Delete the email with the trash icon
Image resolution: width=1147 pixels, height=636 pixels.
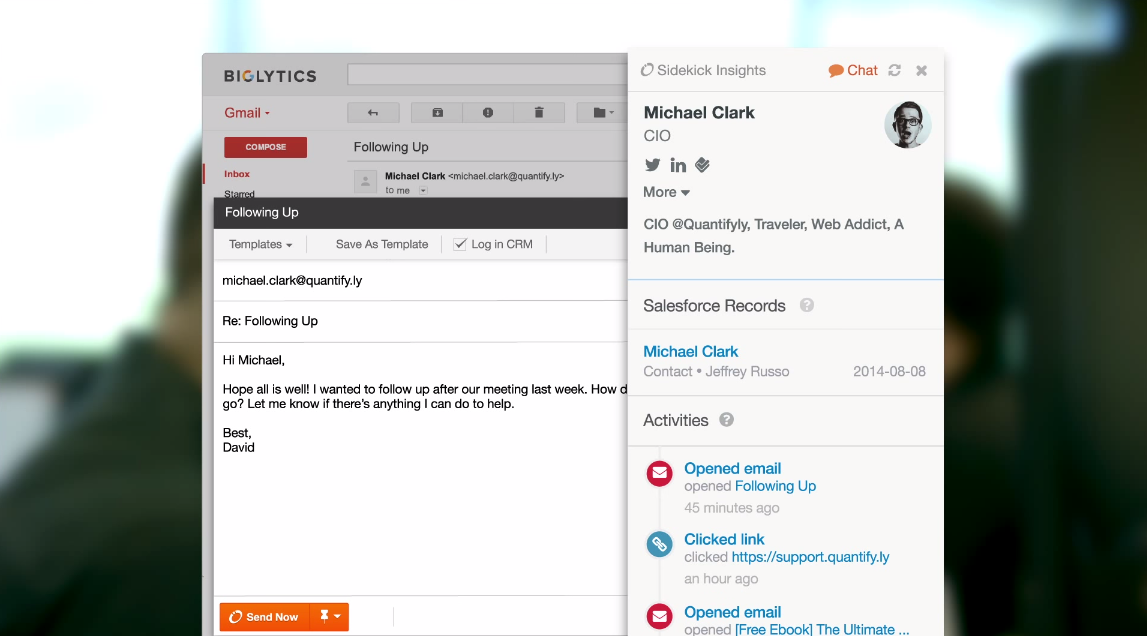pyautogui.click(x=539, y=113)
